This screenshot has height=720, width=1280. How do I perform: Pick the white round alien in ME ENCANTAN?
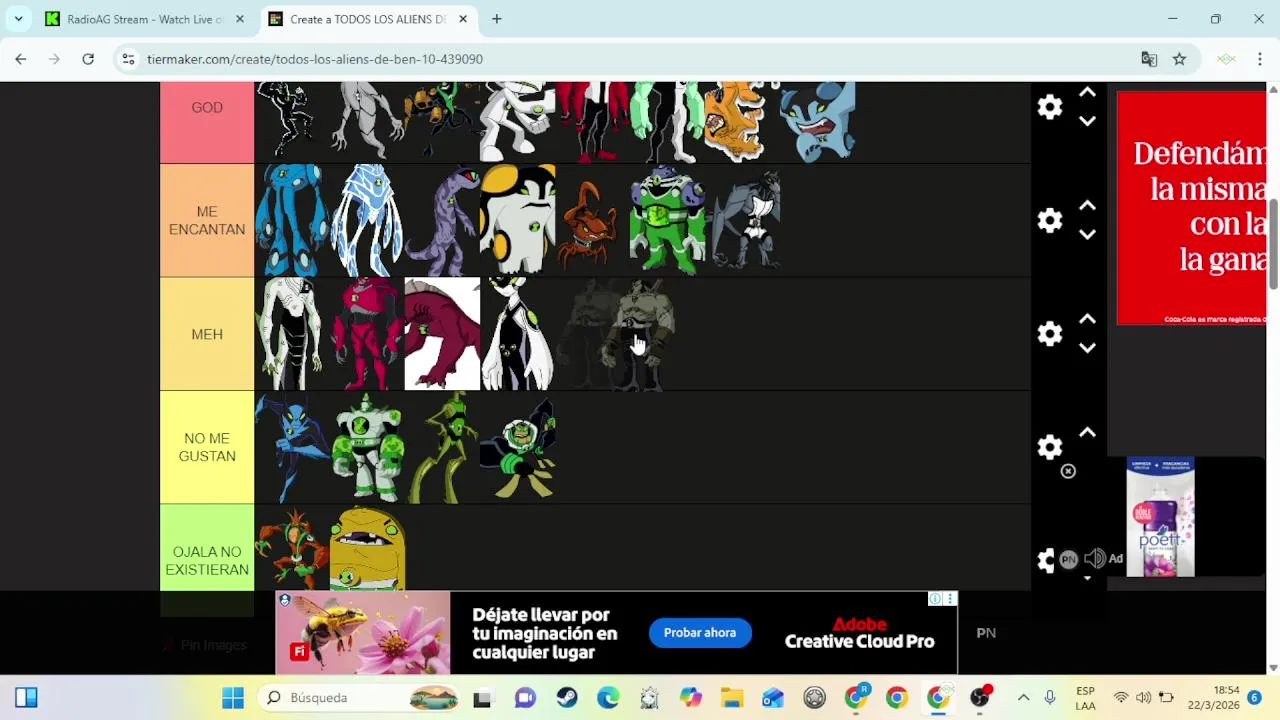pyautogui.click(x=517, y=220)
